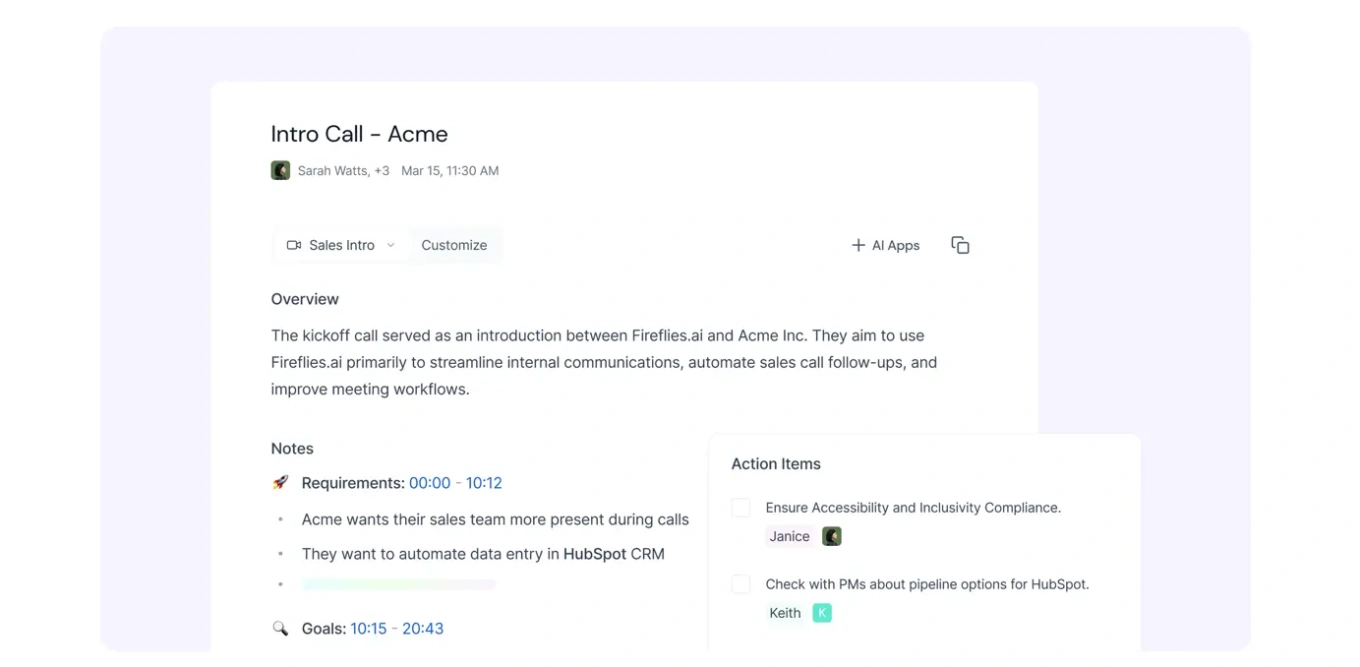Open the Customize tab
1360x667 pixels.
pyautogui.click(x=454, y=245)
